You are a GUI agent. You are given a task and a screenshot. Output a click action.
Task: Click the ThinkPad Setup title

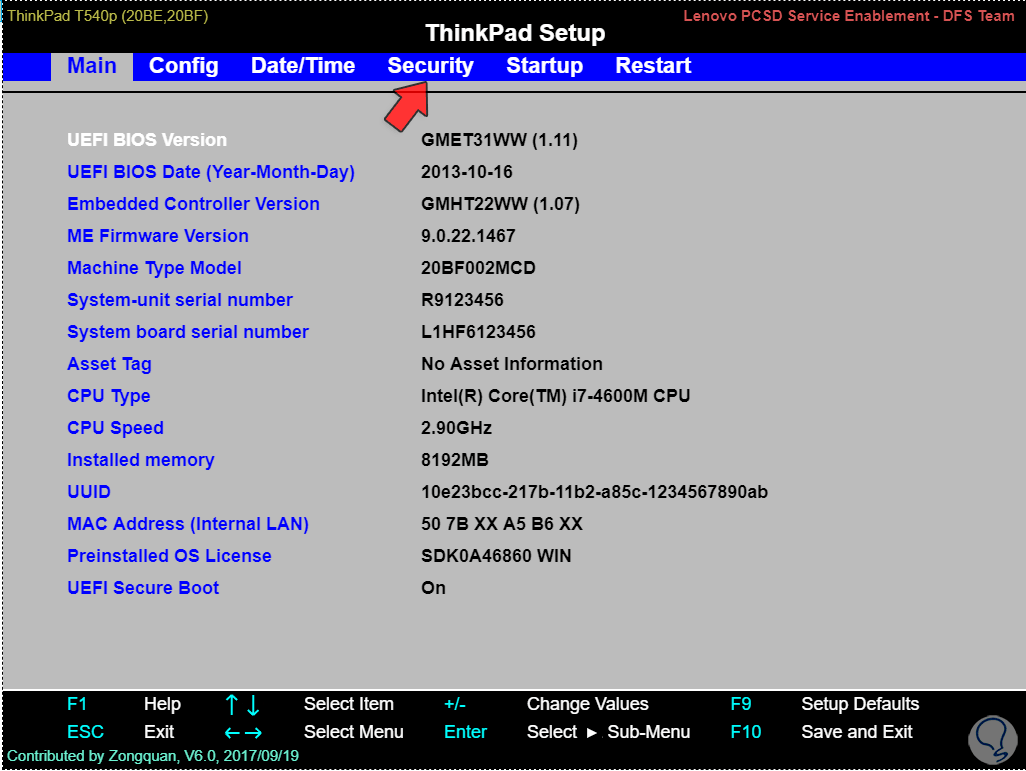point(515,33)
